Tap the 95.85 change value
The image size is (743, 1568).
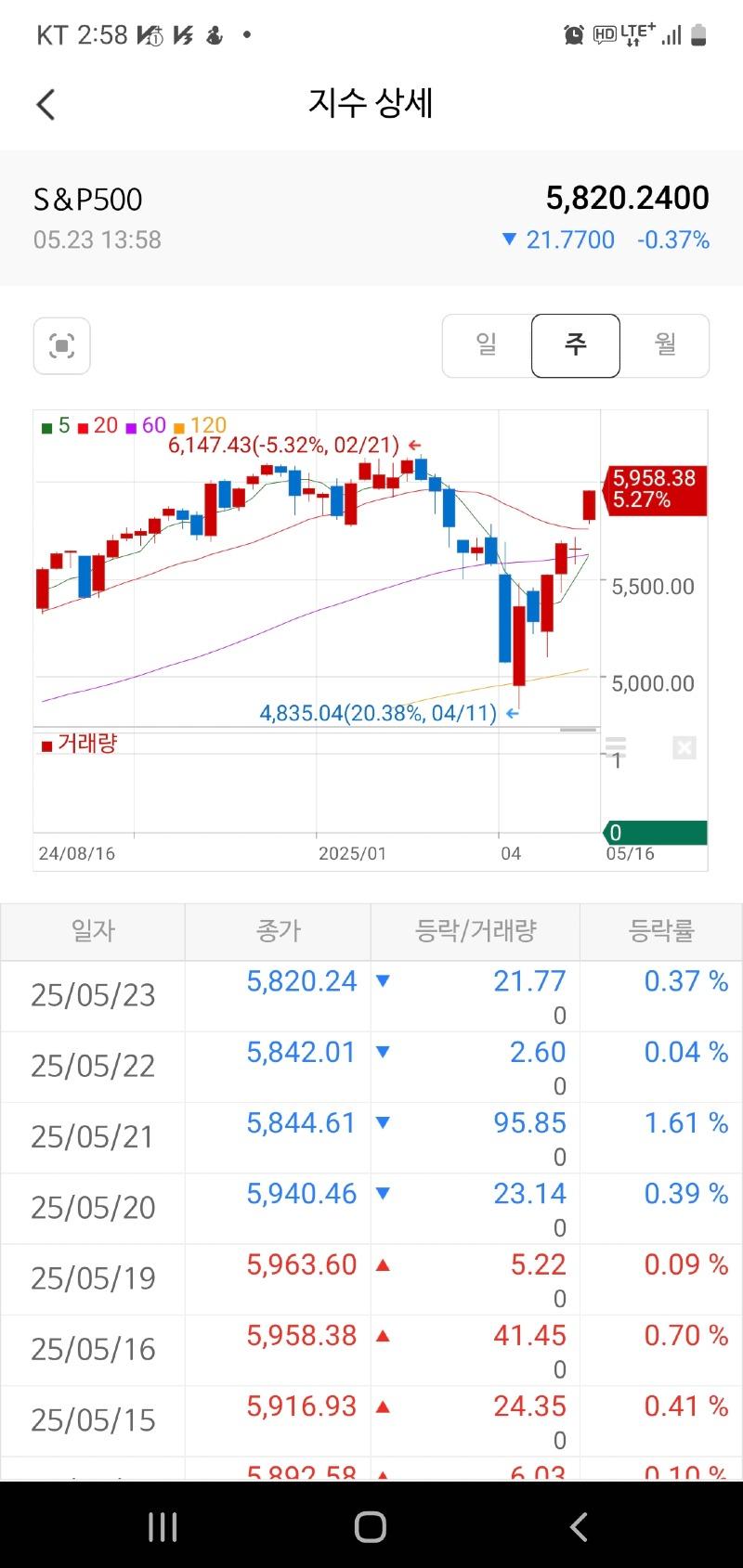tap(529, 1123)
